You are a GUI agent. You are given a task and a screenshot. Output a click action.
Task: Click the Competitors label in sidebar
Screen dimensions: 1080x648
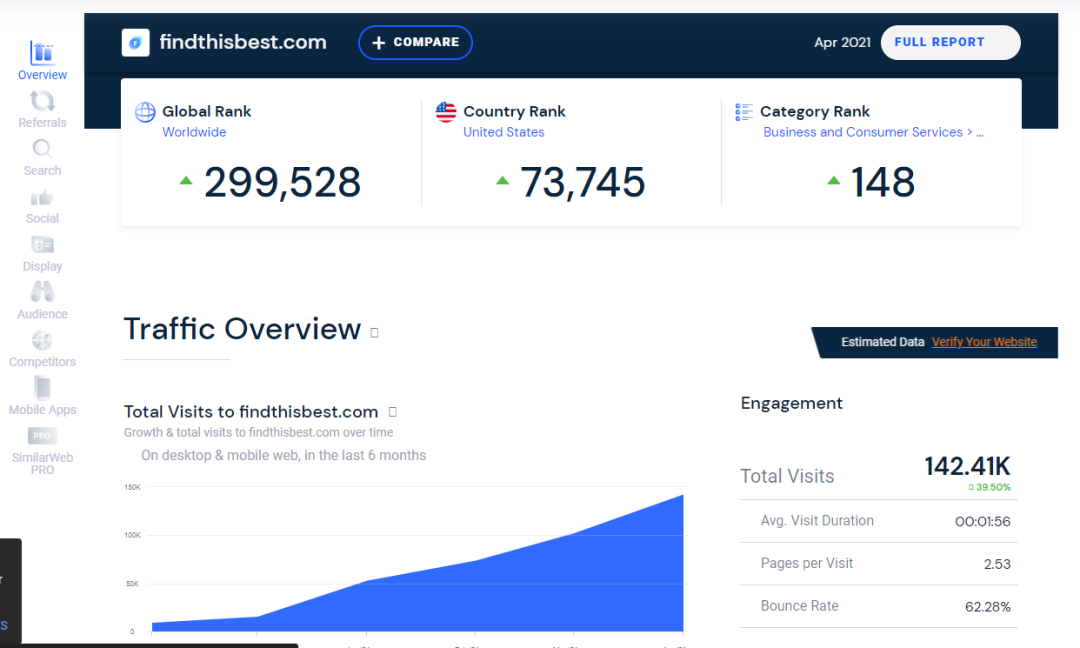pos(42,362)
